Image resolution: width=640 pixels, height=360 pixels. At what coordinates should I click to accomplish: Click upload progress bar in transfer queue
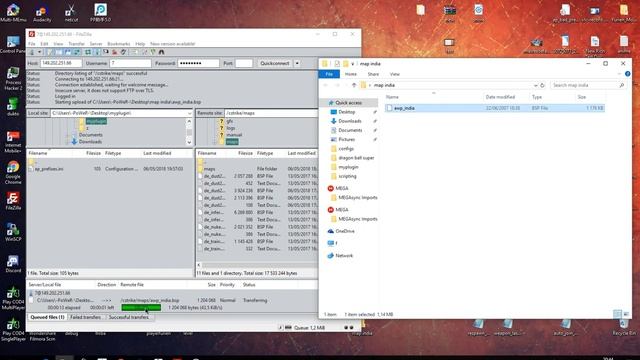(141, 307)
